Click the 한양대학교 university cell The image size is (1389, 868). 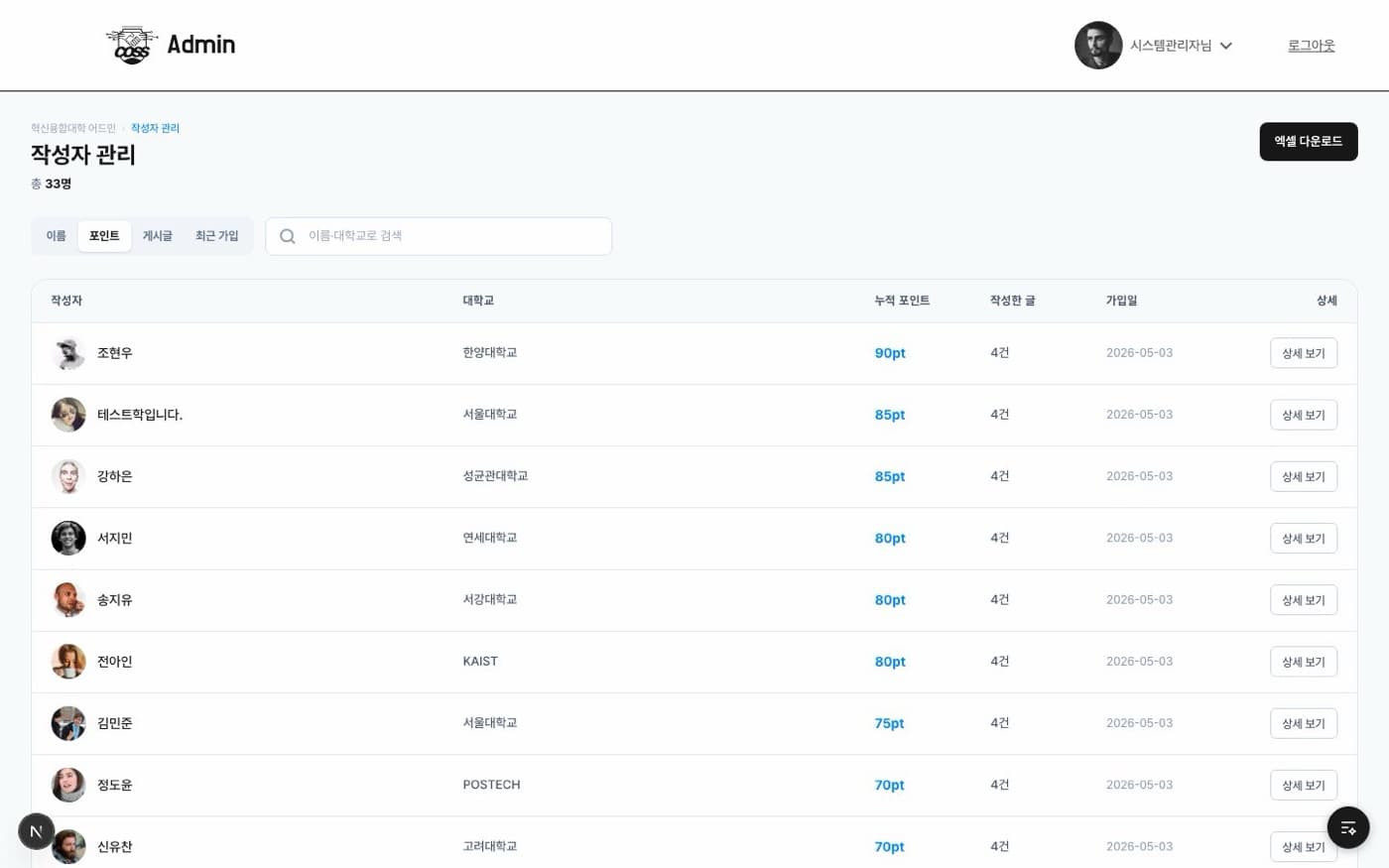pyautogui.click(x=490, y=352)
